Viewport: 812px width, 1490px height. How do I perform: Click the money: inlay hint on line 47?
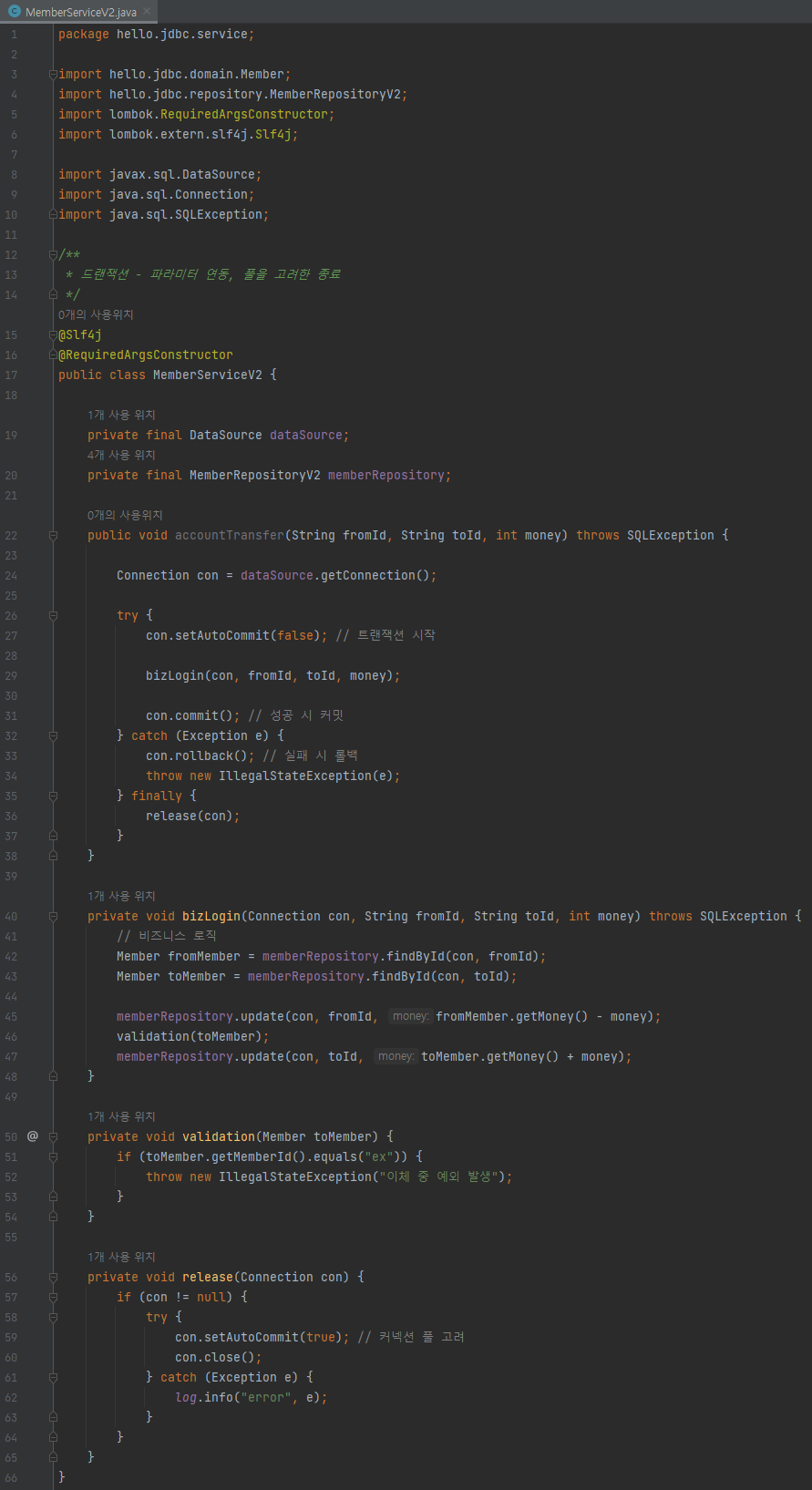pos(396,1056)
